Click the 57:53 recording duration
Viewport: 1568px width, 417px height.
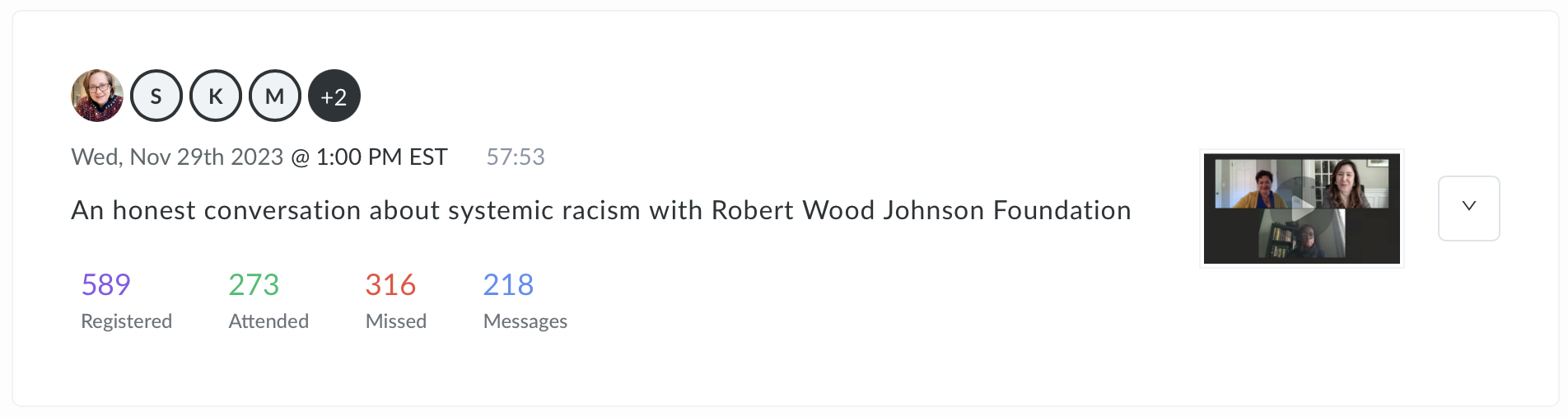[x=516, y=157]
